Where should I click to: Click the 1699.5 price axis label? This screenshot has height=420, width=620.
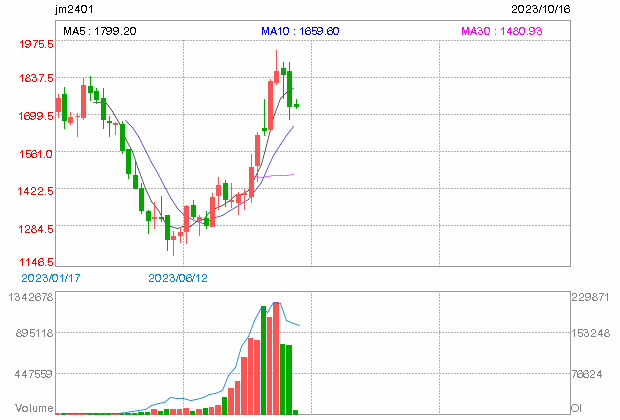click(36, 116)
